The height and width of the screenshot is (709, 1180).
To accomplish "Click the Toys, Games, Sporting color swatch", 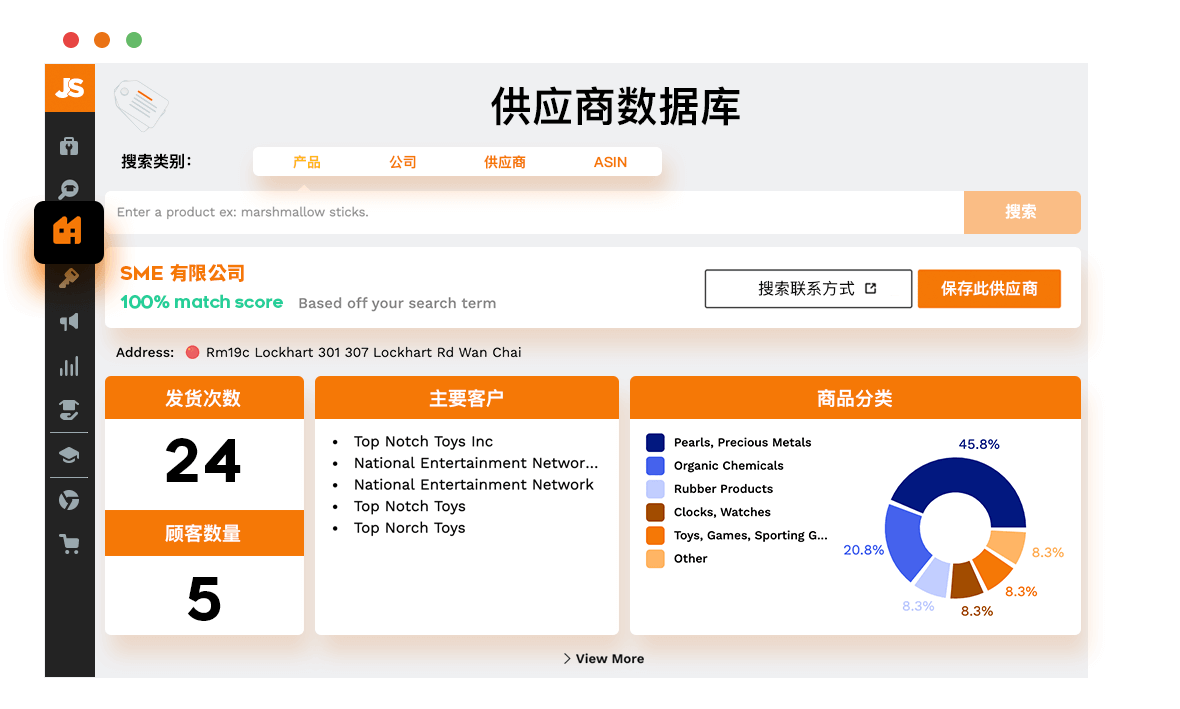I will coord(655,535).
